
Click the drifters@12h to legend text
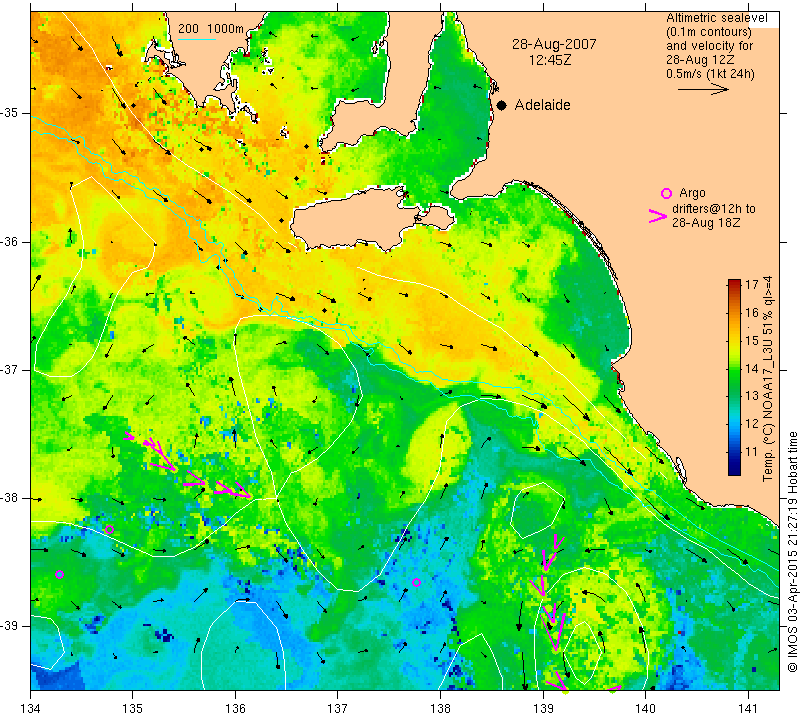click(x=714, y=209)
